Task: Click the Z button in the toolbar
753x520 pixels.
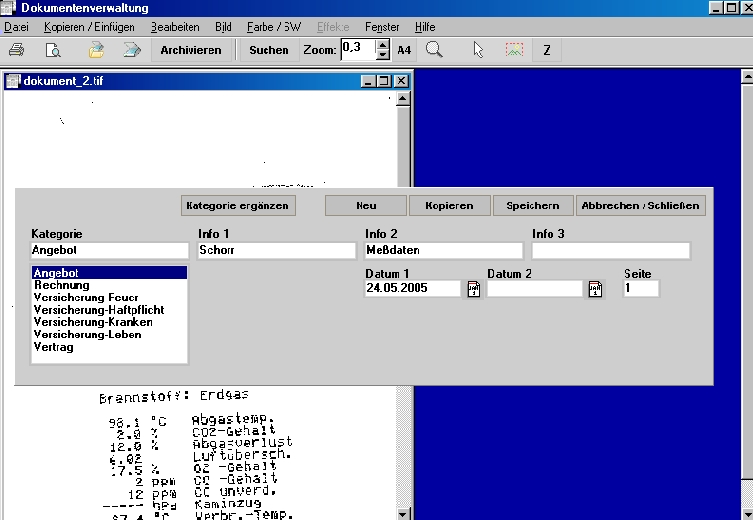Action: point(546,50)
